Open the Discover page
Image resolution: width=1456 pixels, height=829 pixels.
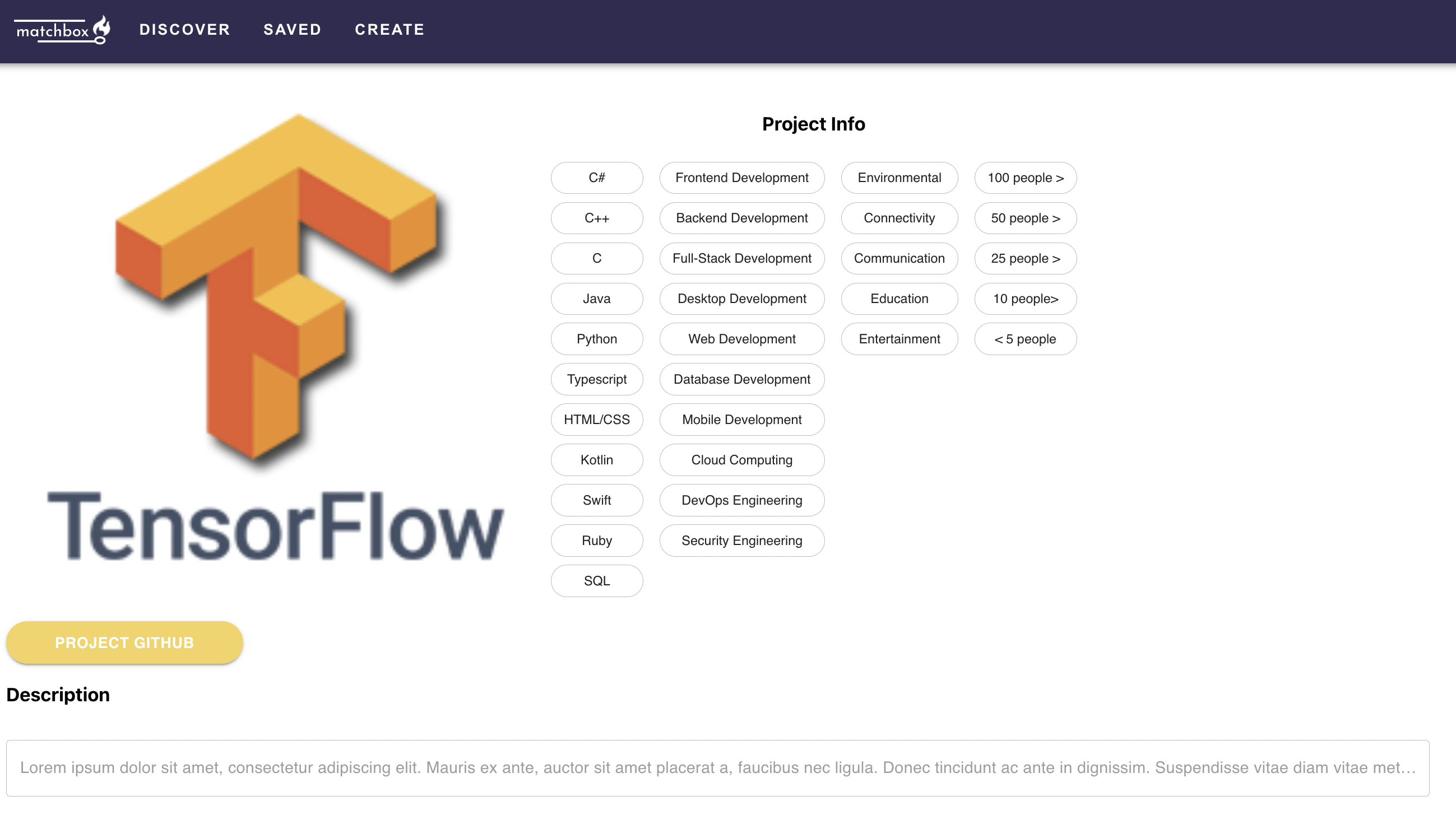[184, 30]
